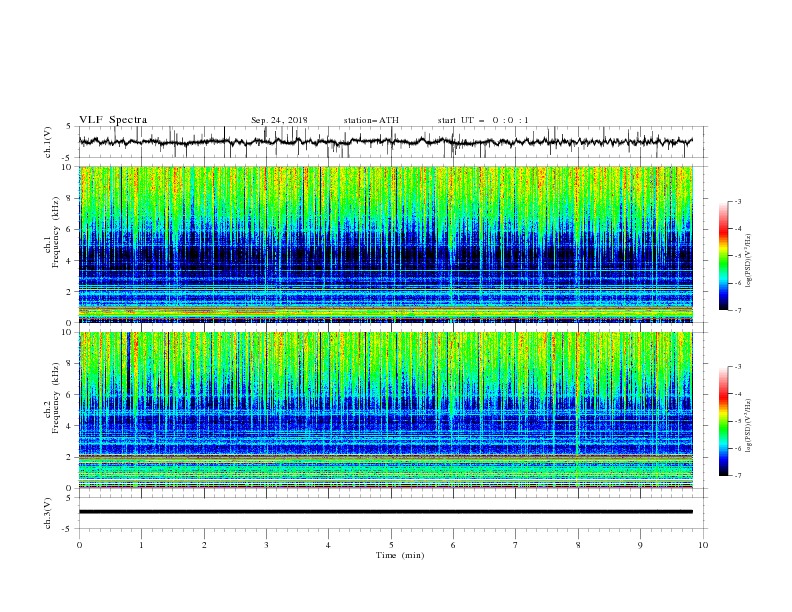Click the "-7" tick on the upper color bar
Screen dimensions: 792x612
click(737, 310)
